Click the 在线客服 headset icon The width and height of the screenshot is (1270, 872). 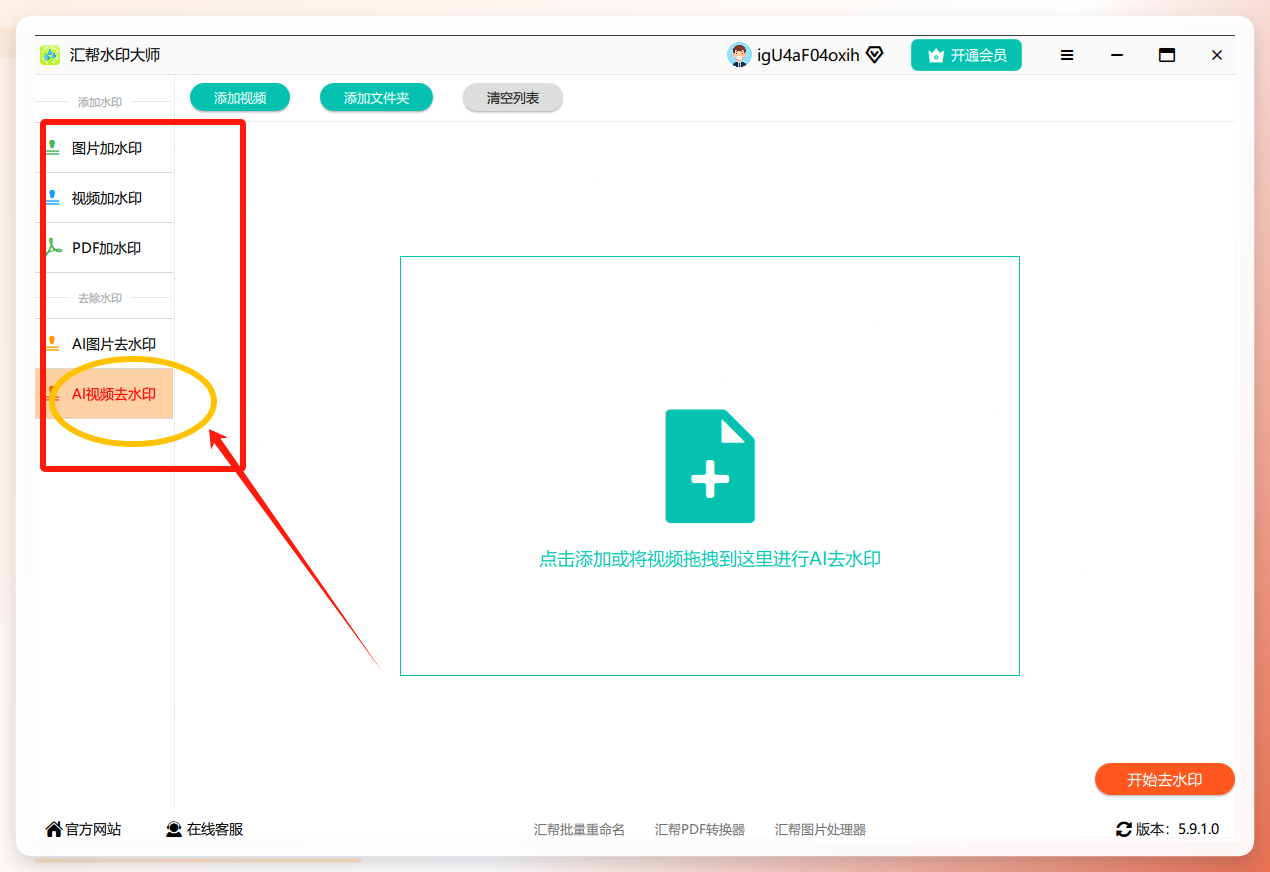click(x=174, y=829)
